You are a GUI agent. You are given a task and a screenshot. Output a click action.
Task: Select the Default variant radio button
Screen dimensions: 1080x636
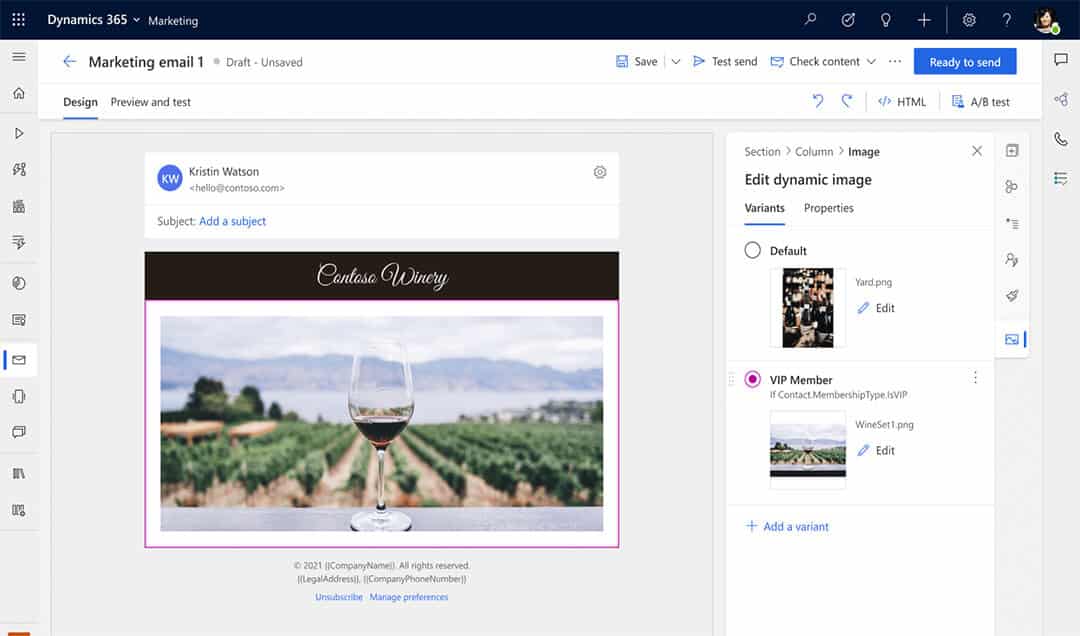click(753, 250)
